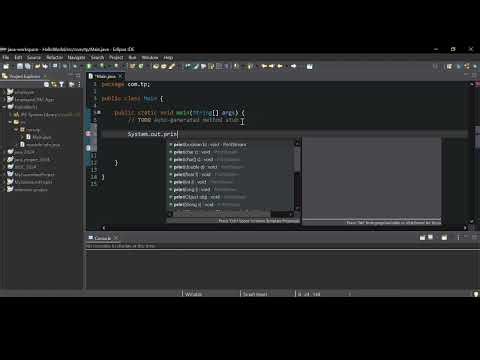Image resolution: width=480 pixels, height=360 pixels.
Task: Close the *Main.java editor tab
Action: [120, 76]
